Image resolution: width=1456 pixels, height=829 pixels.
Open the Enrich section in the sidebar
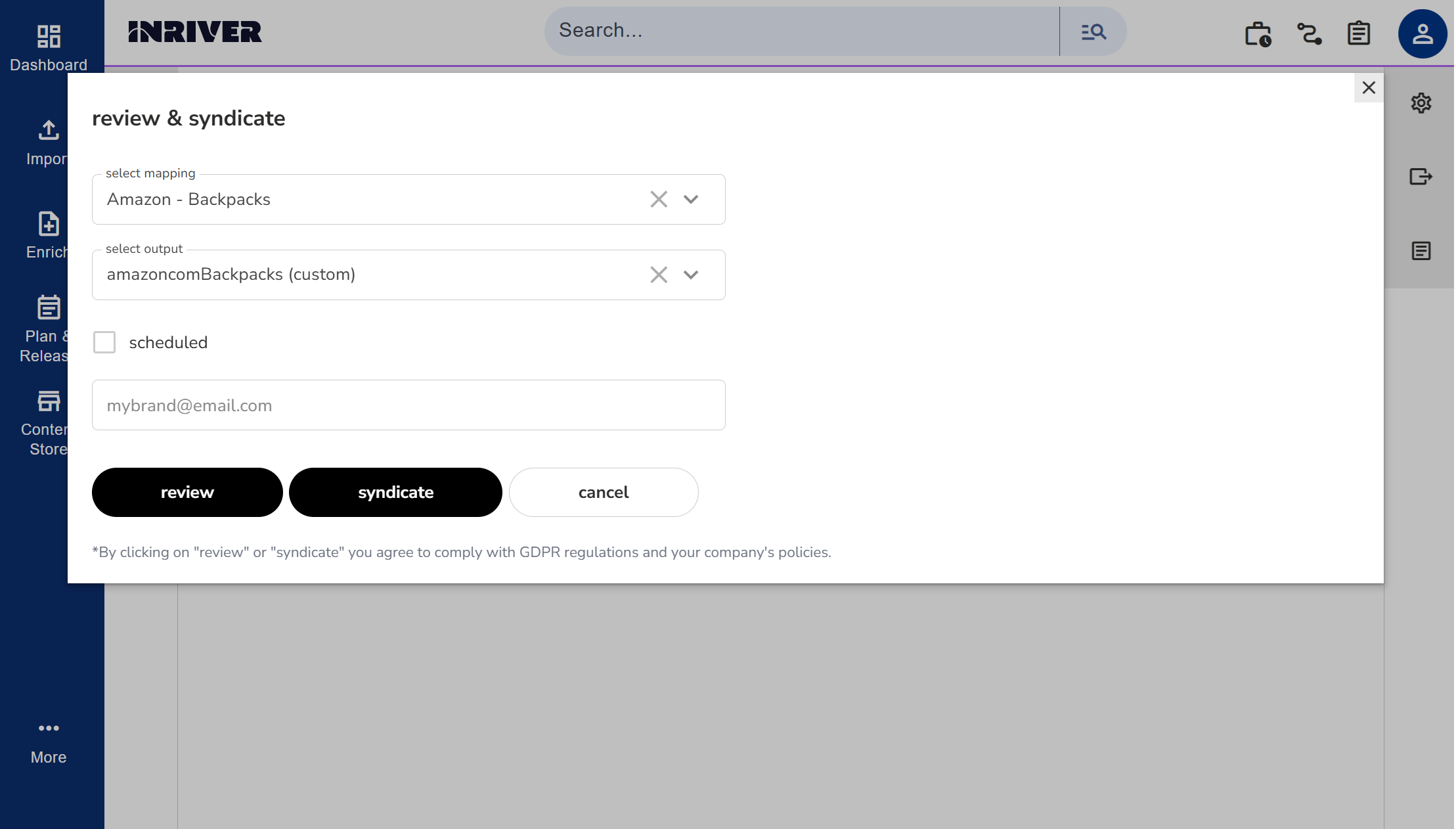pyautogui.click(x=47, y=236)
